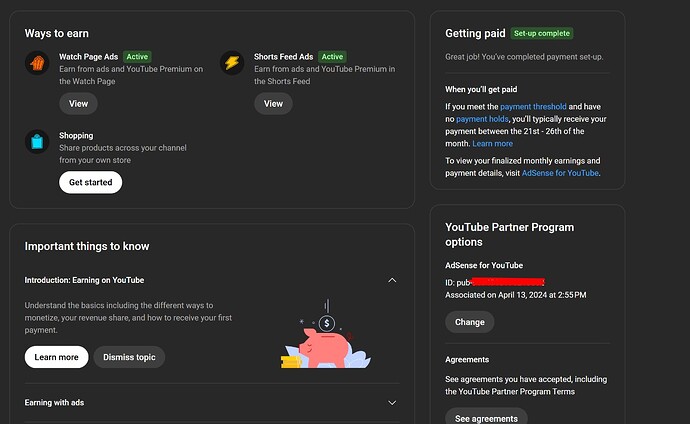
Task: Follow Learn more link about payment dates
Action: 492,143
